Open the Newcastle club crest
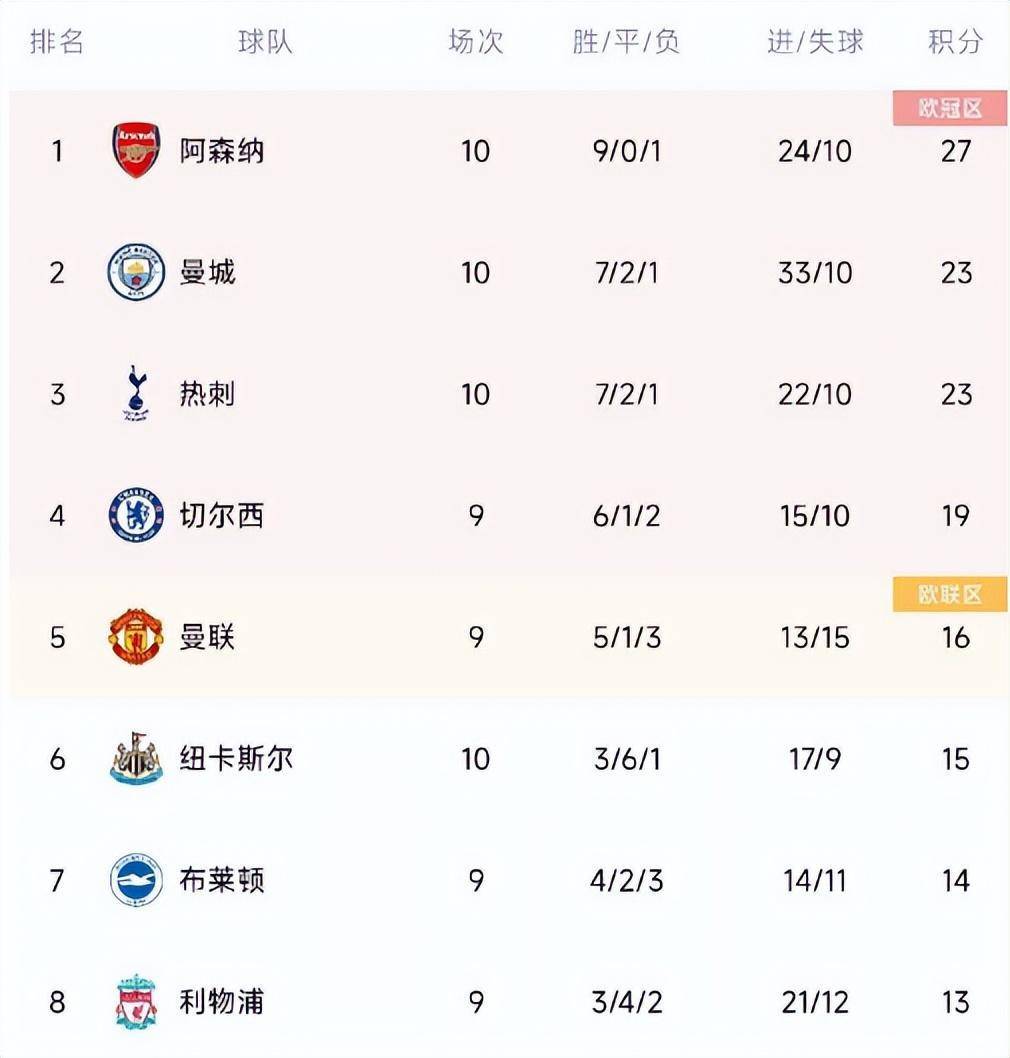Screen dimensions: 1010x1058 (136, 758)
